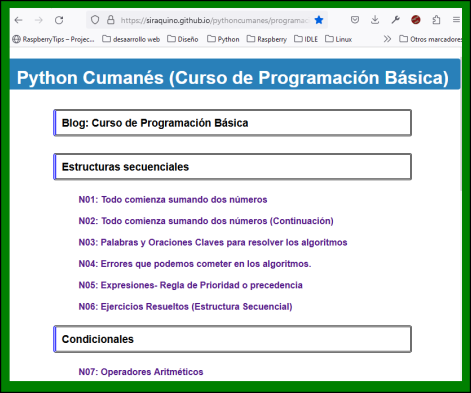Image resolution: width=471 pixels, height=393 pixels.
Task: Click the page vertical scrollbar
Action: coord(461,123)
